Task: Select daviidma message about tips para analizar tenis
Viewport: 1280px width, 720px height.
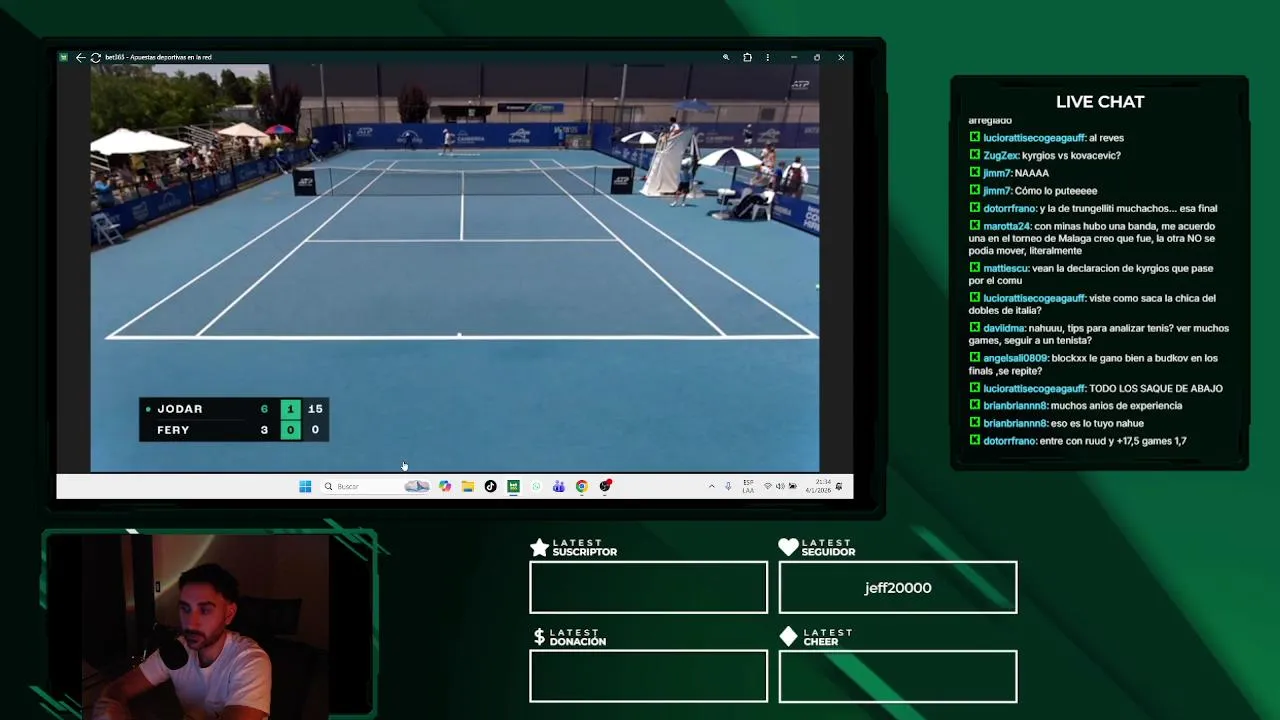Action: [x=1099, y=334]
